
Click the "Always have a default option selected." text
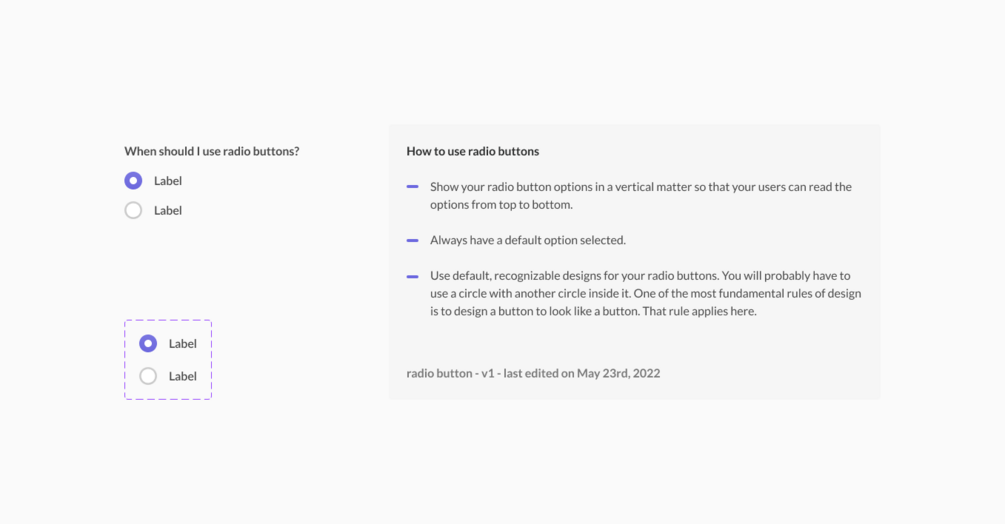click(x=527, y=240)
